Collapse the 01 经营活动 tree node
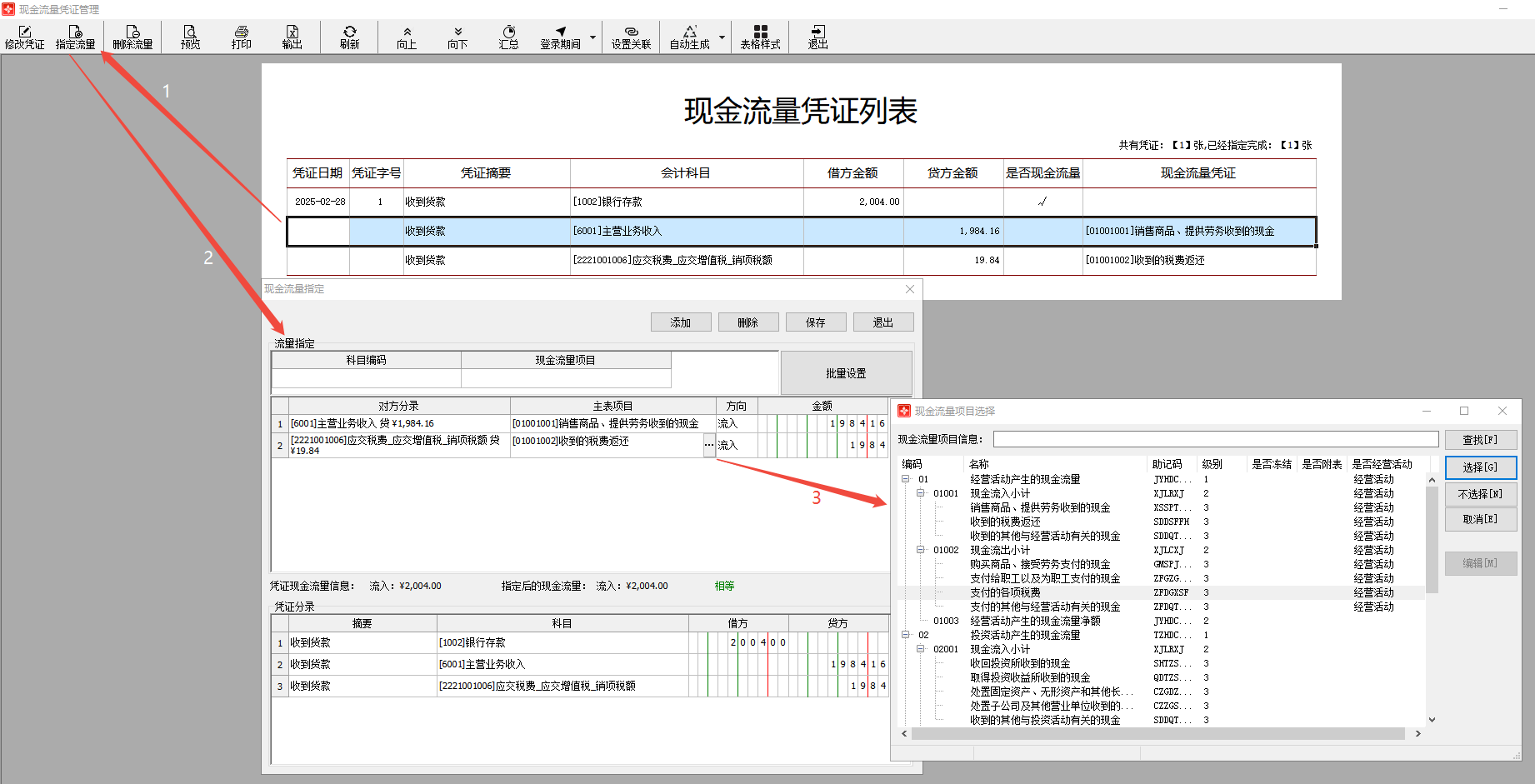 tap(905, 479)
